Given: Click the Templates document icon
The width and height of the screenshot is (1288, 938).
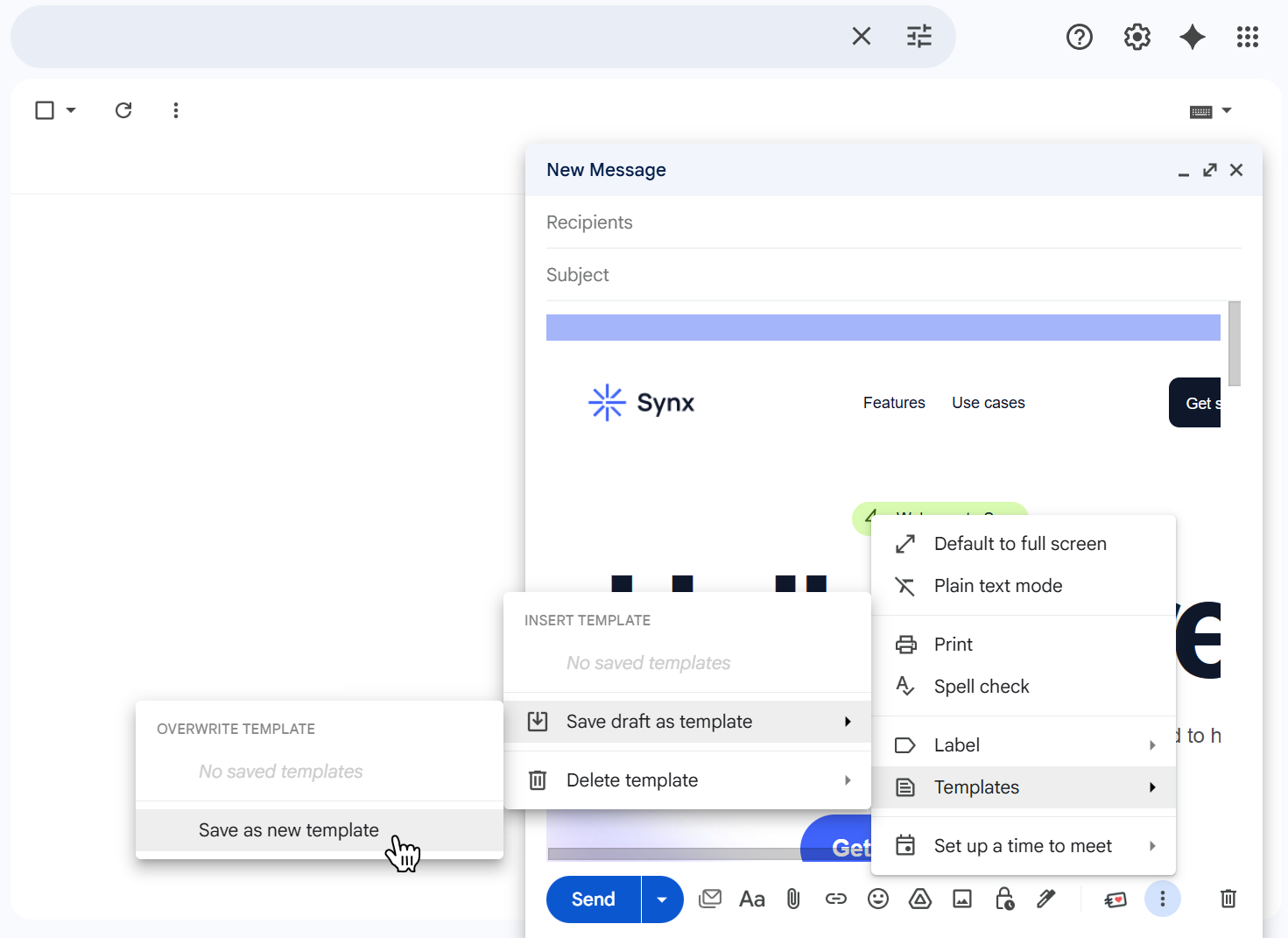Looking at the screenshot, I should click(905, 787).
